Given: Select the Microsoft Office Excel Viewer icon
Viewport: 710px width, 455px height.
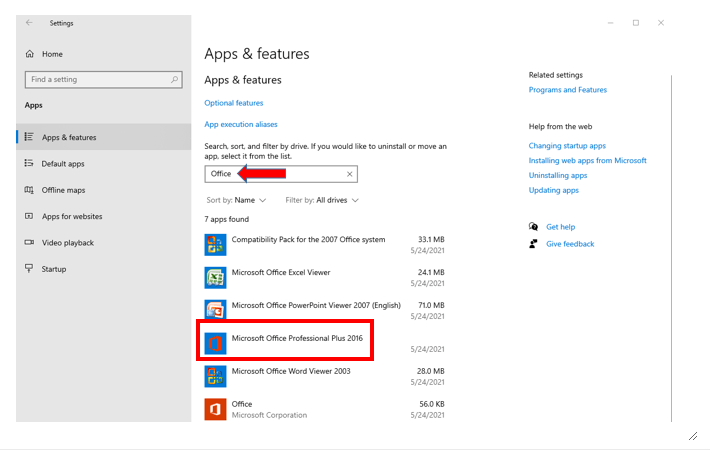Looking at the screenshot, I should click(x=215, y=278).
